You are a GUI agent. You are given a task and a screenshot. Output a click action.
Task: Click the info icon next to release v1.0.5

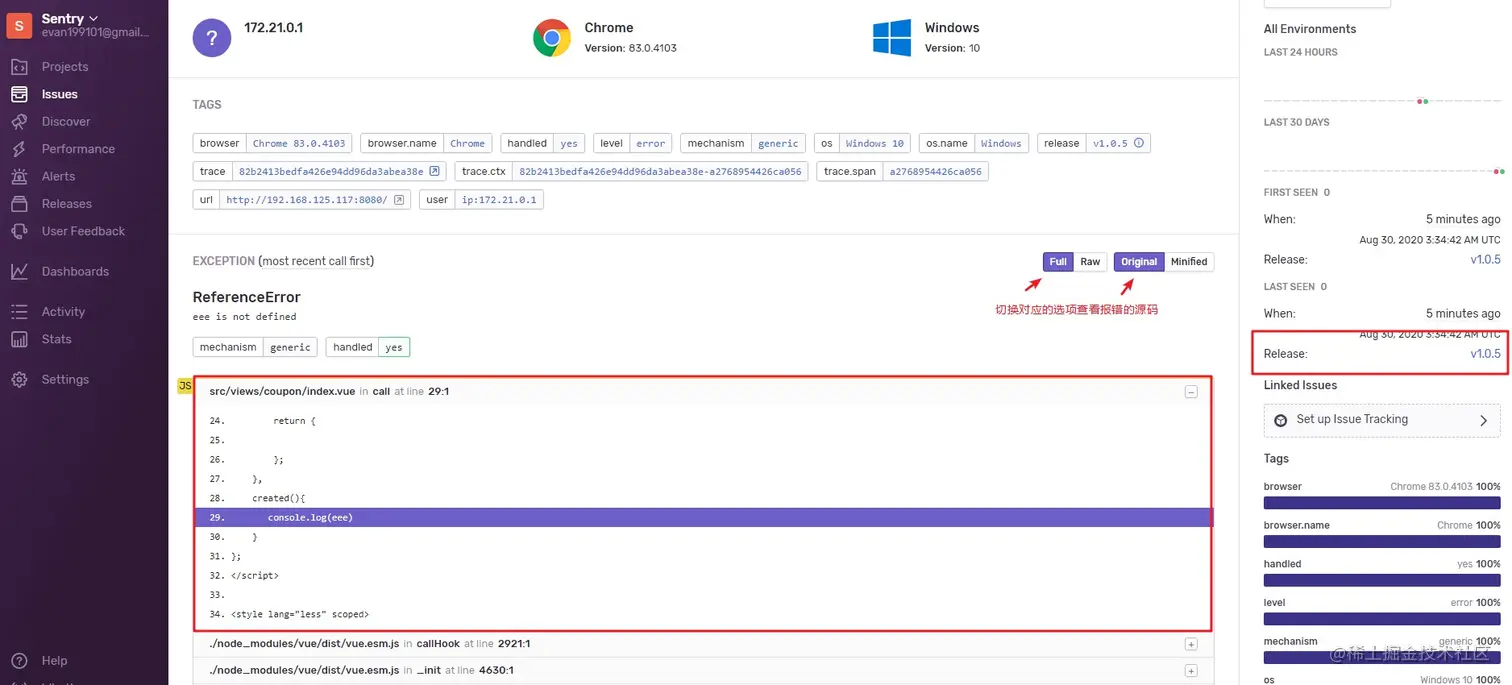pyautogui.click(x=1139, y=143)
